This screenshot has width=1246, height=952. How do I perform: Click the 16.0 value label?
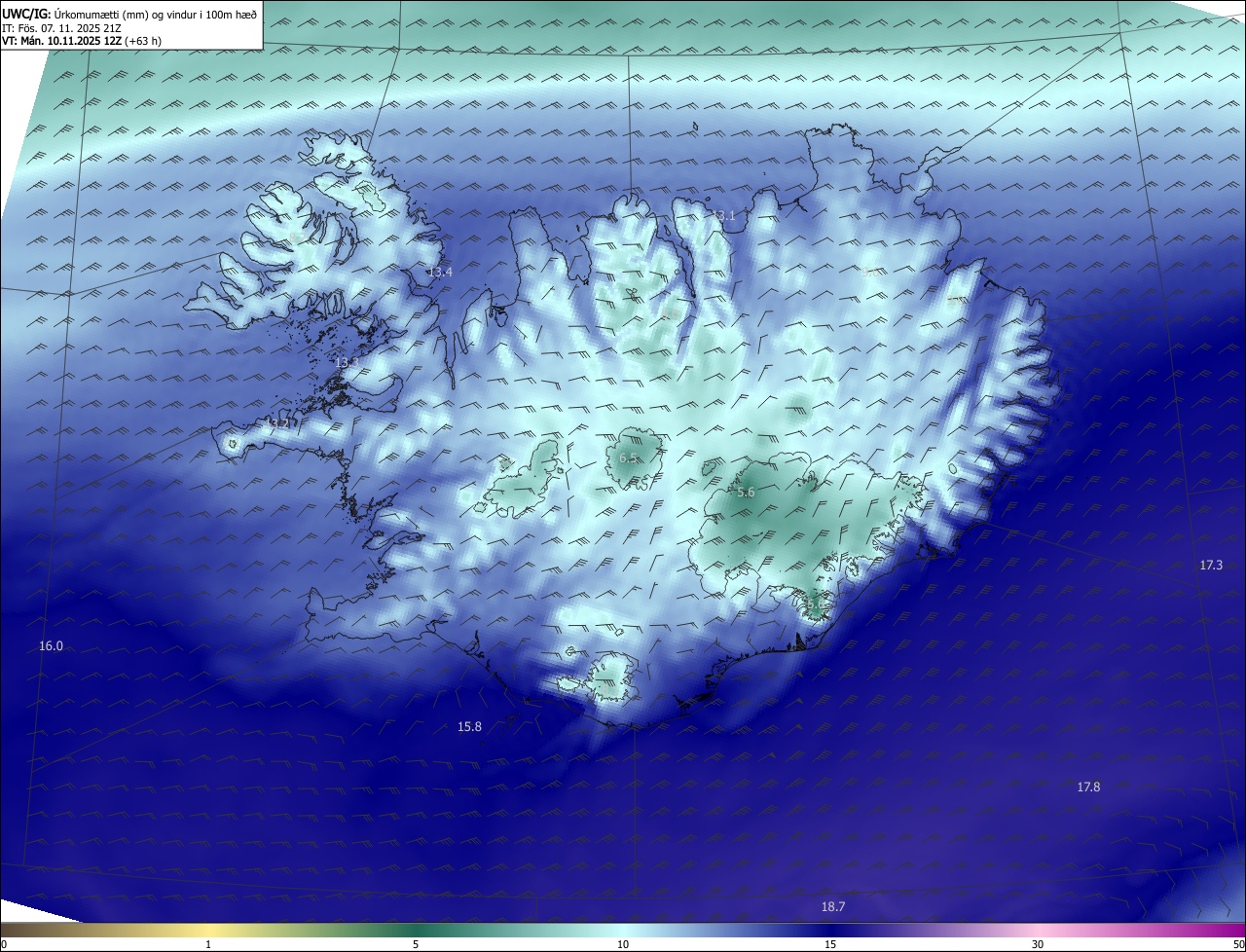51,646
